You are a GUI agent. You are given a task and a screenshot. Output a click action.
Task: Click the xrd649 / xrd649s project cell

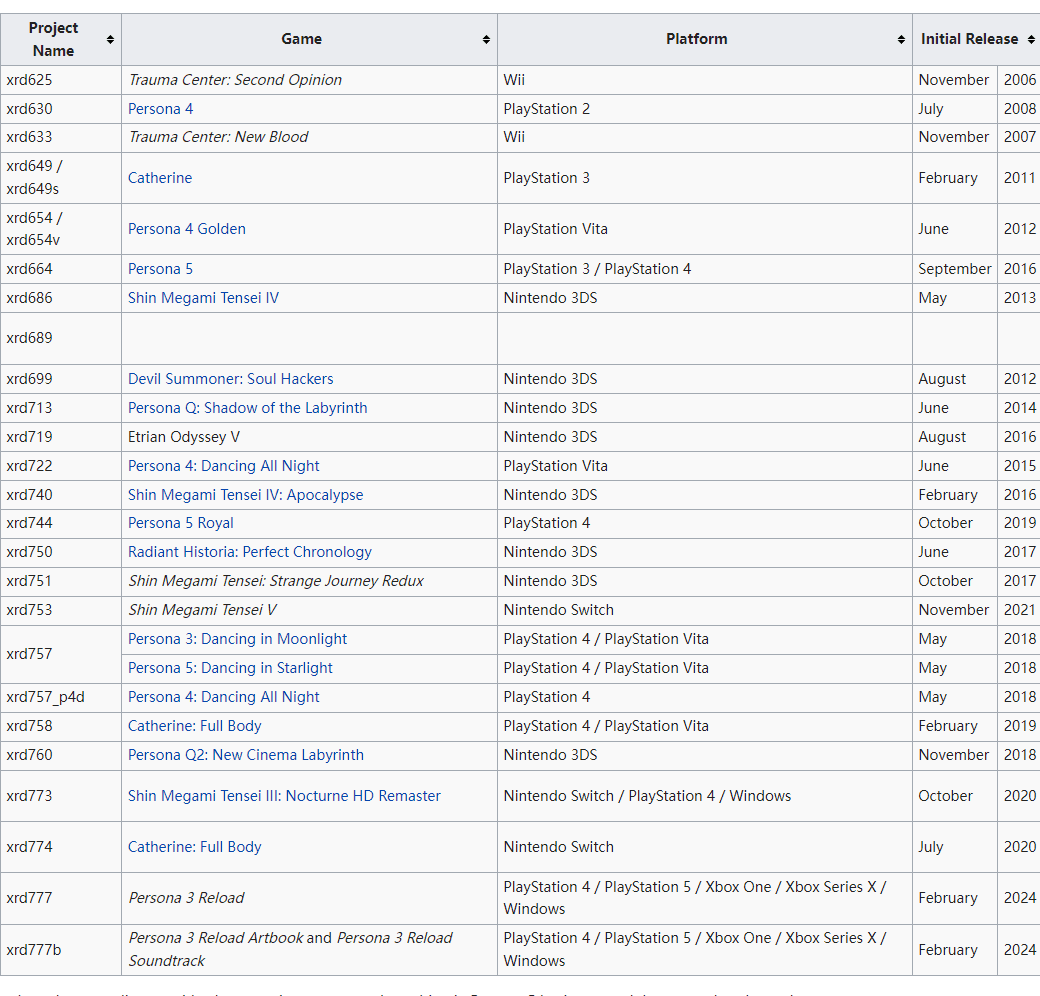(61, 178)
